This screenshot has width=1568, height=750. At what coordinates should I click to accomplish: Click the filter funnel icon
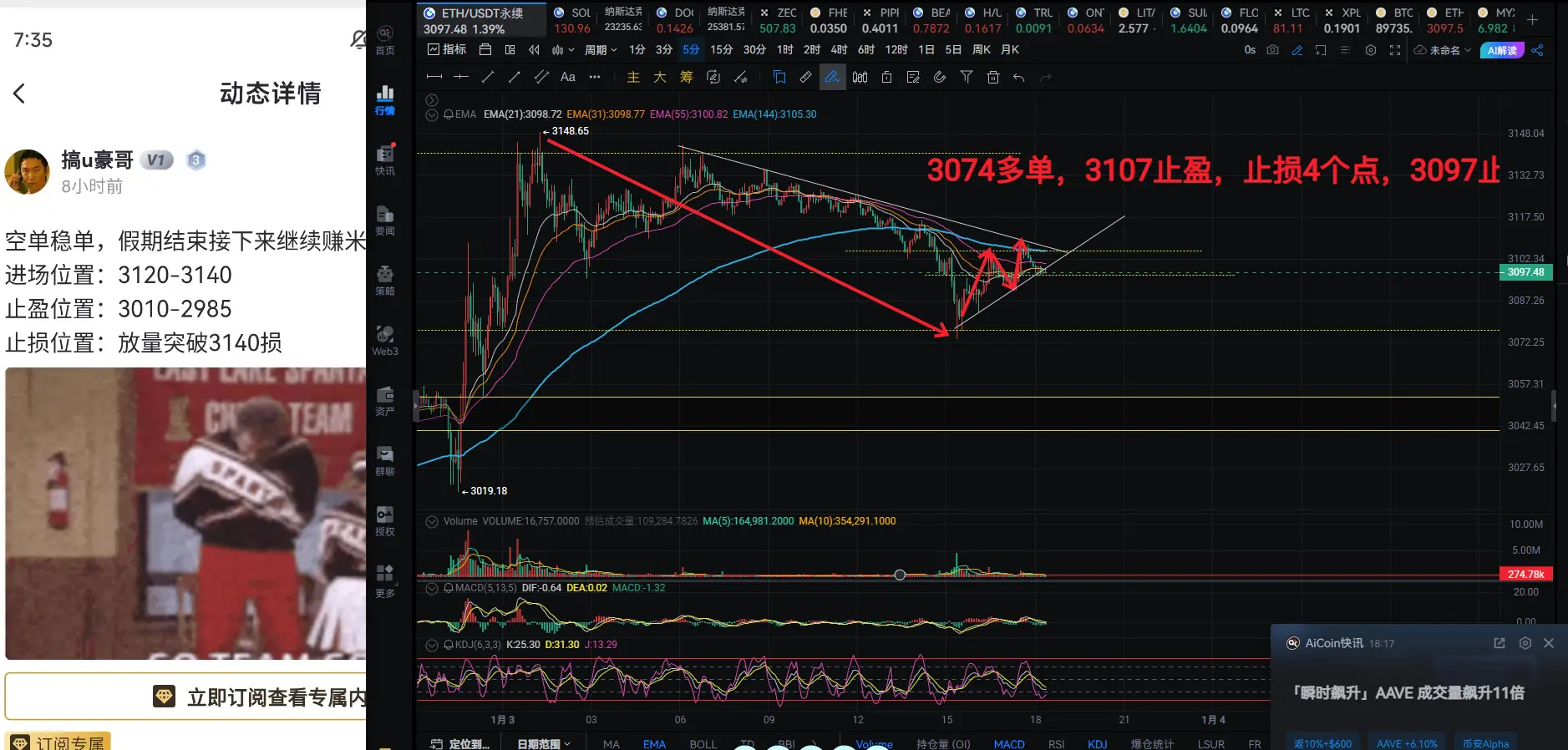(x=966, y=77)
